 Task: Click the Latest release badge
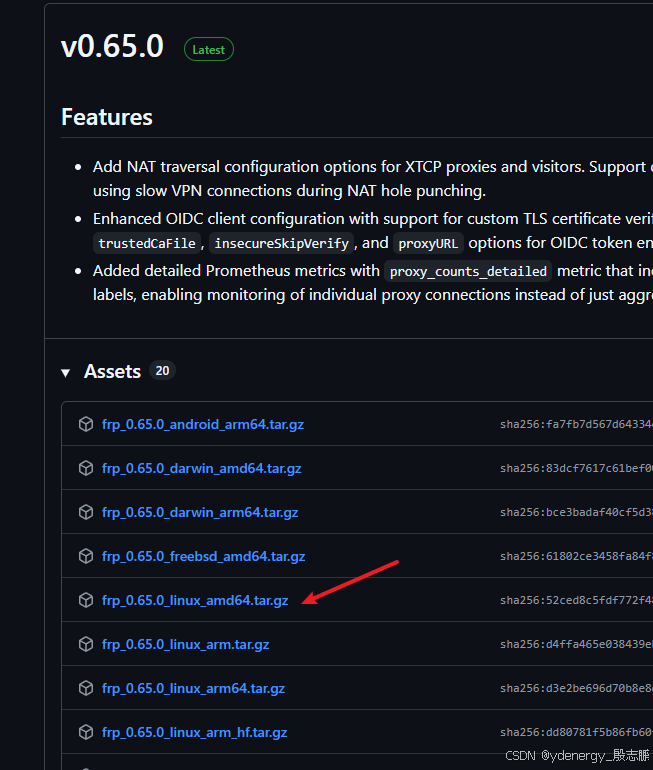(209, 50)
